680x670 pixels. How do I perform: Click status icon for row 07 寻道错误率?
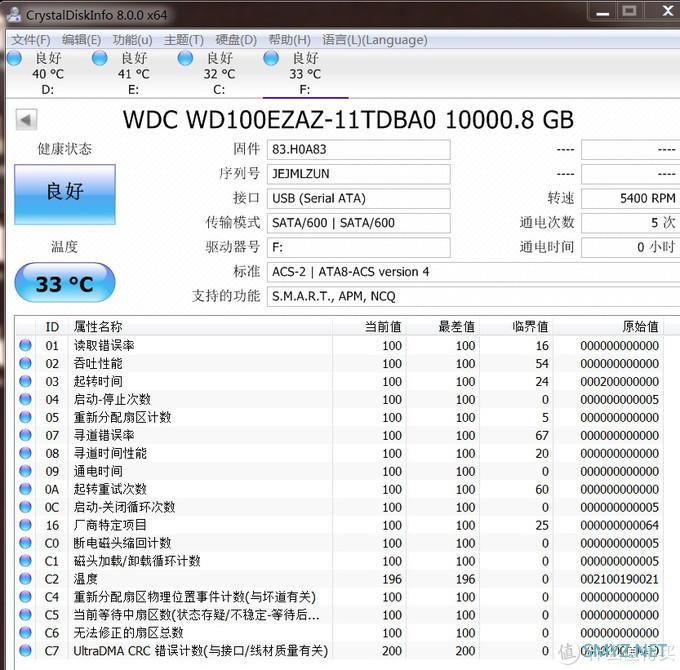point(26,435)
